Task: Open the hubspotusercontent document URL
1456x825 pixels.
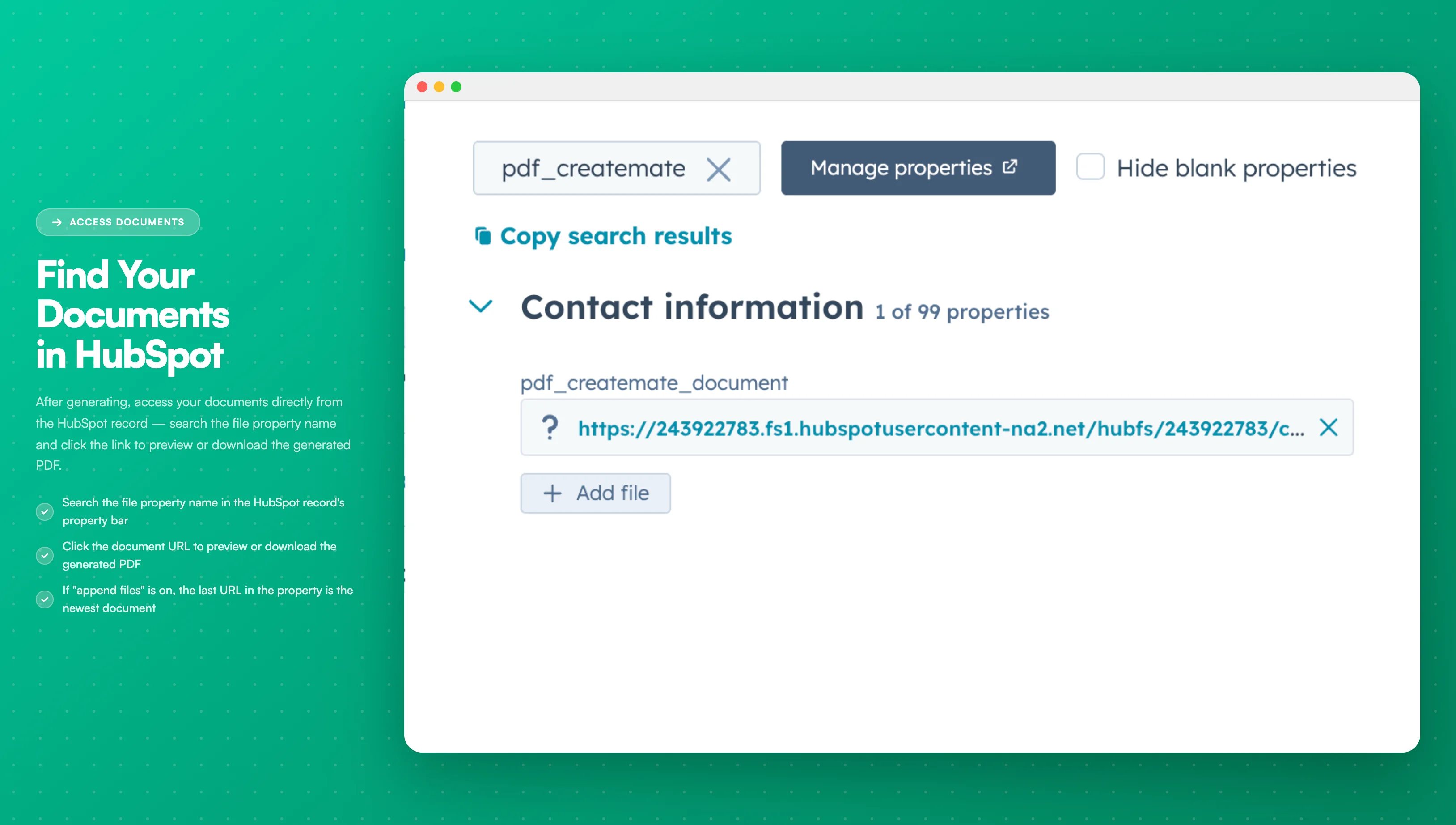Action: click(940, 428)
